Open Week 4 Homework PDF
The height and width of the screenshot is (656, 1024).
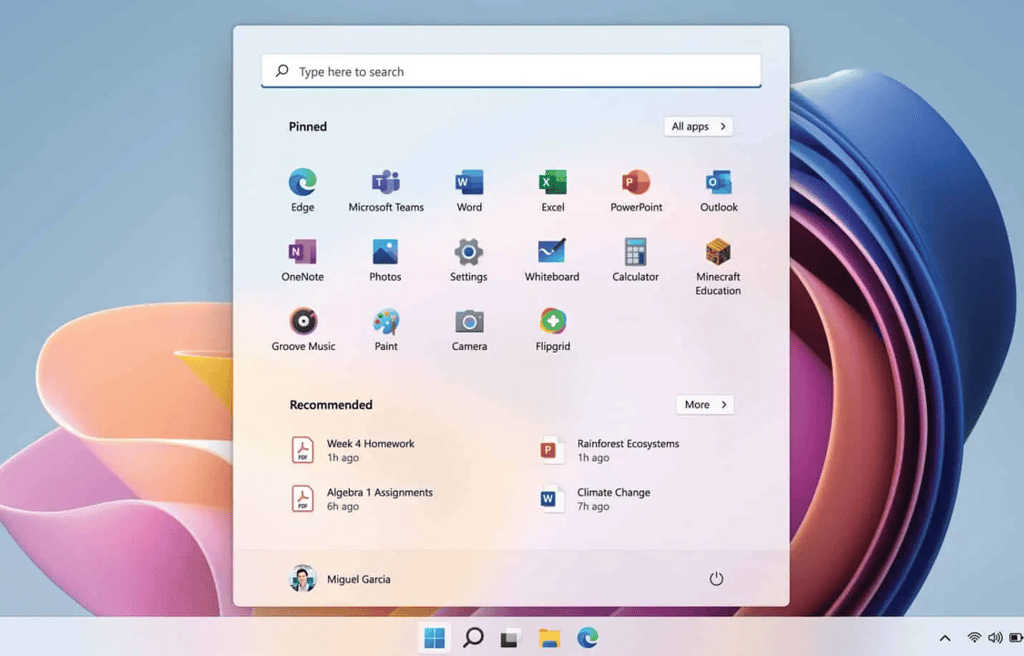(353, 450)
